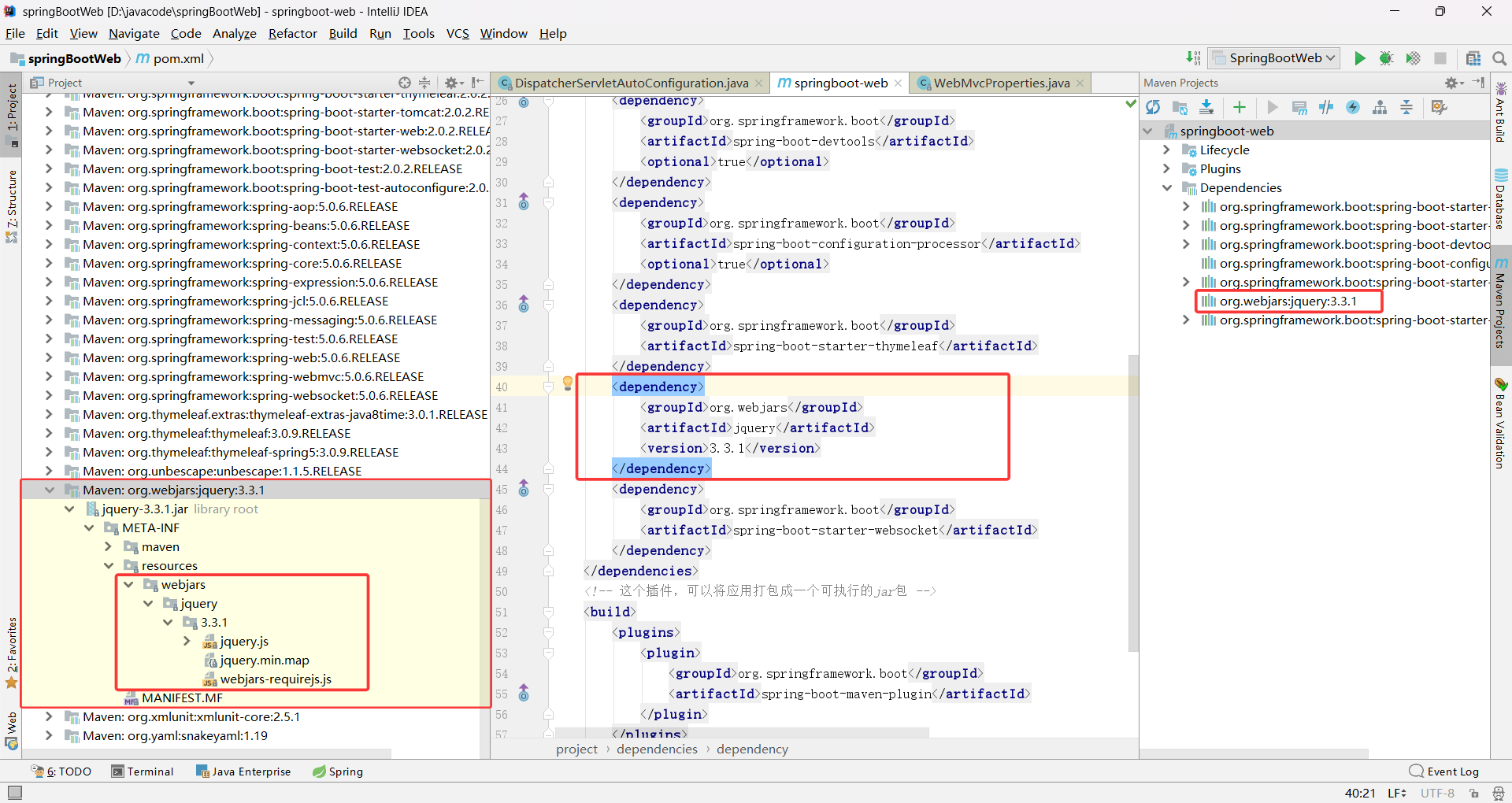Click the intention light bulb on line 40
1512x803 pixels.
[567, 383]
